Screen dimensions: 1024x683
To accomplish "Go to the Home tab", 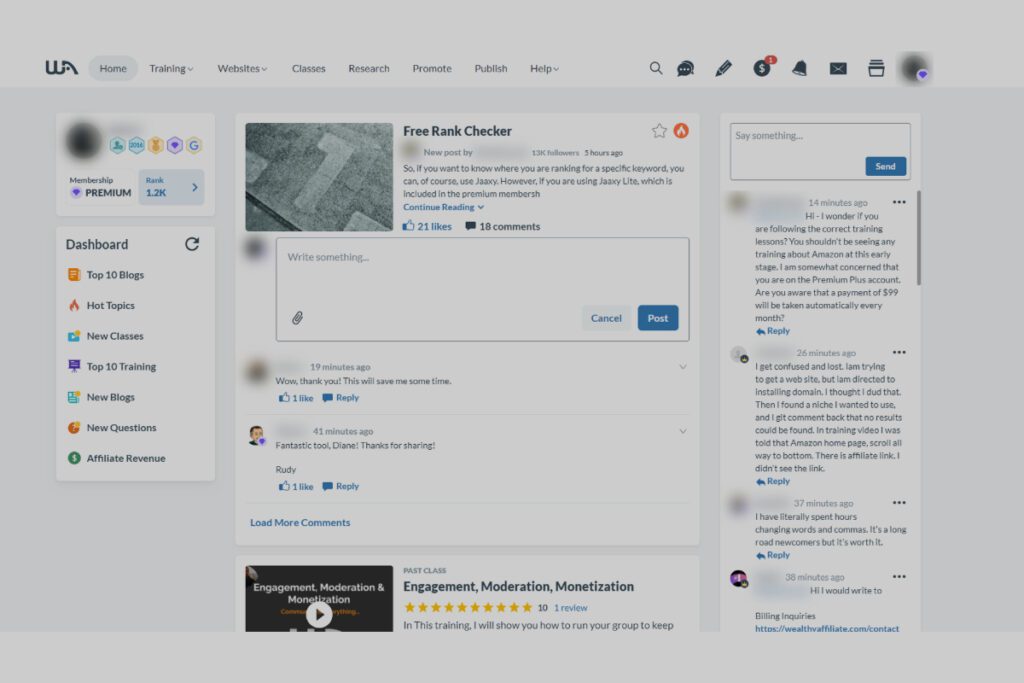I will [113, 69].
